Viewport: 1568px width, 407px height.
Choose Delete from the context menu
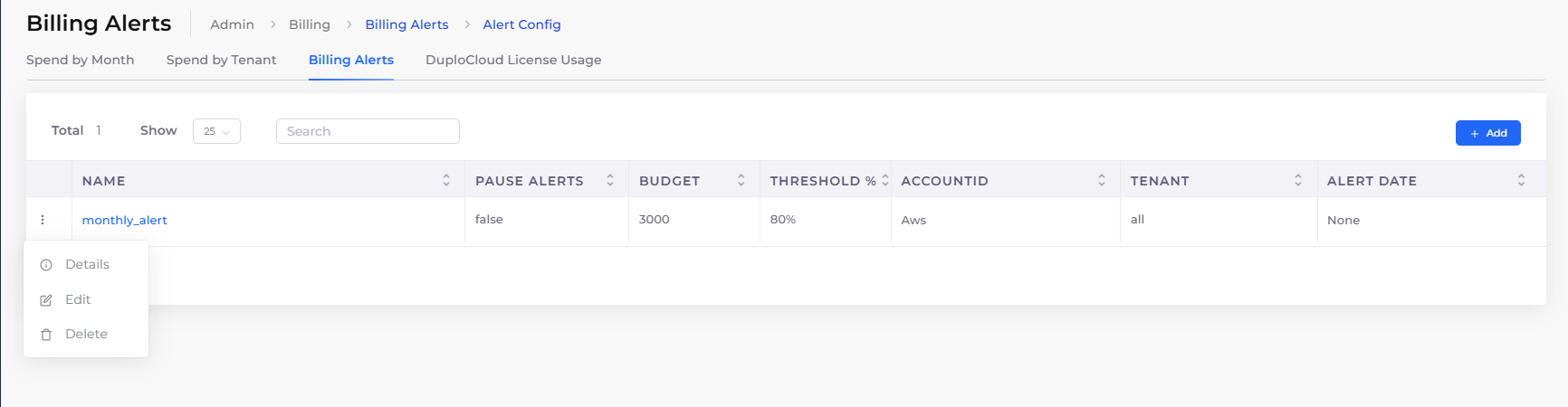pyautogui.click(x=86, y=334)
